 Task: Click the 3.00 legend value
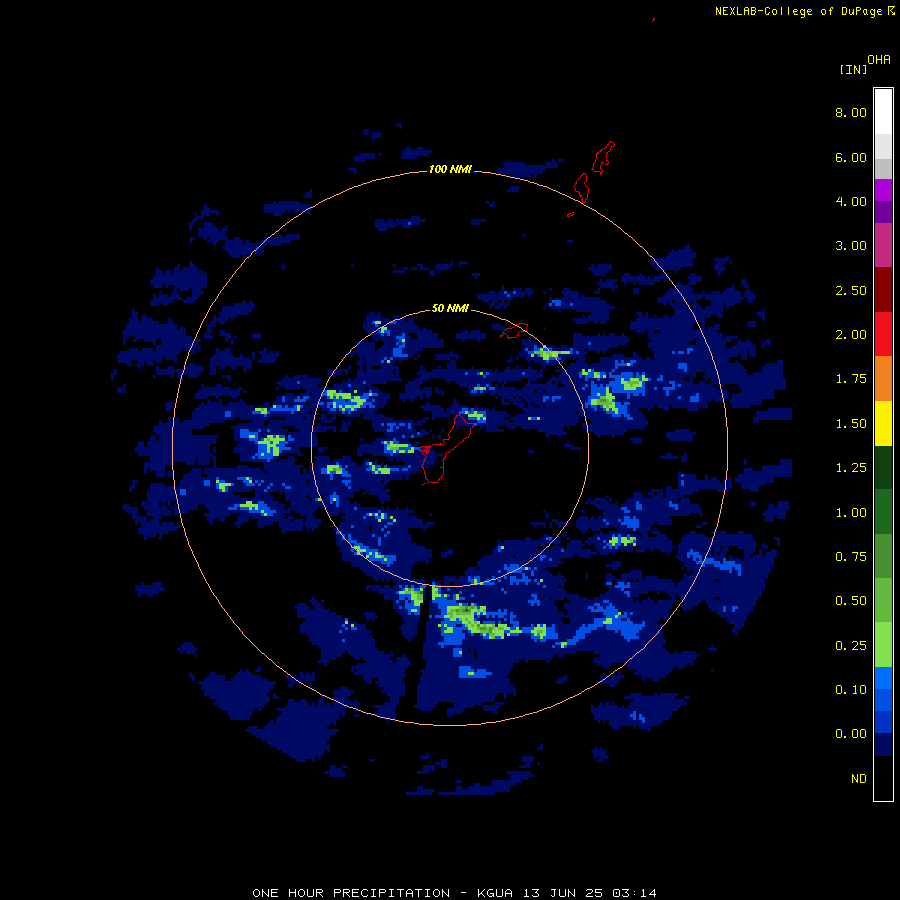click(851, 246)
